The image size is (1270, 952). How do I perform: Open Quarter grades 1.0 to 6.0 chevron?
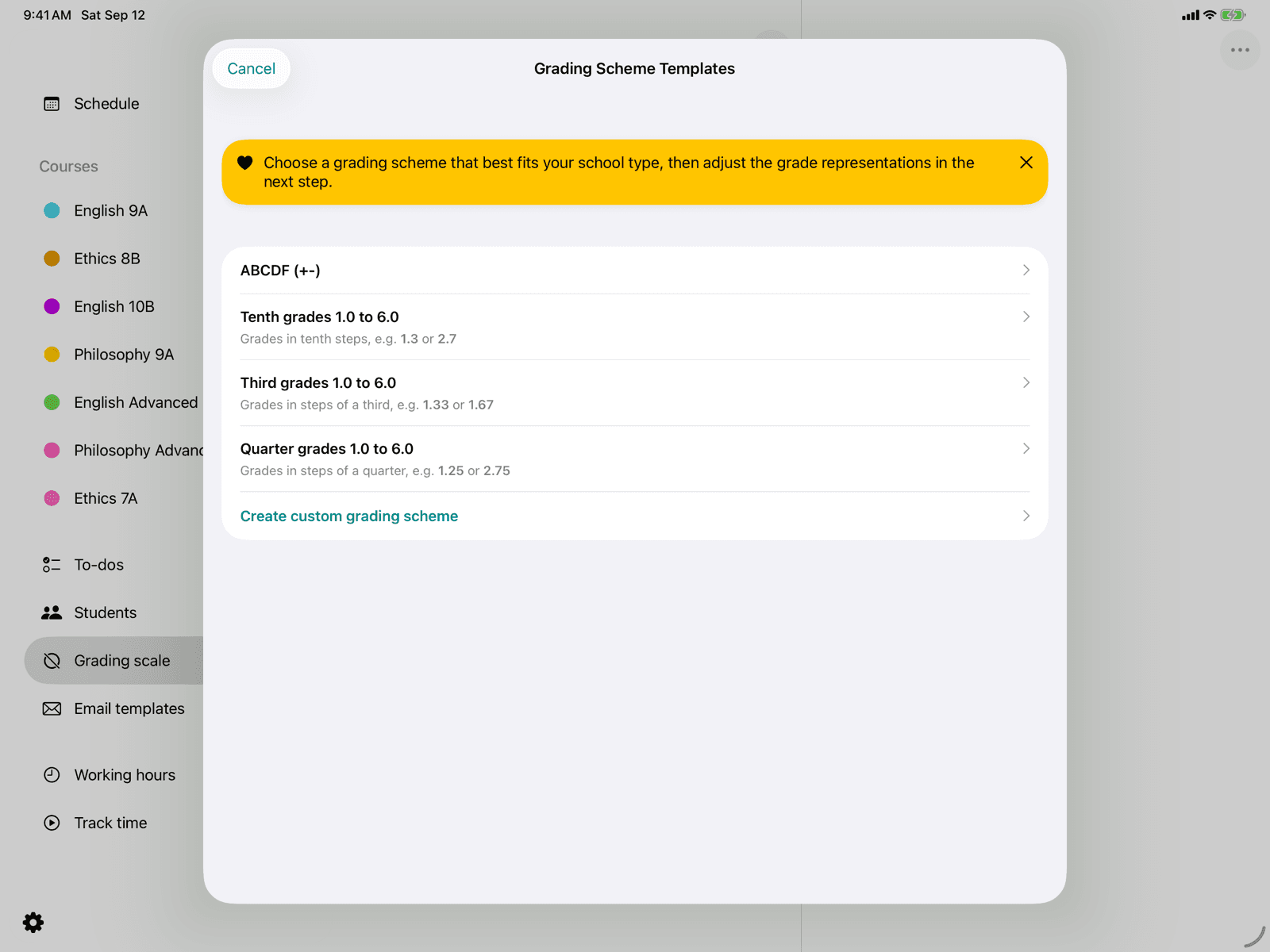coord(1026,448)
